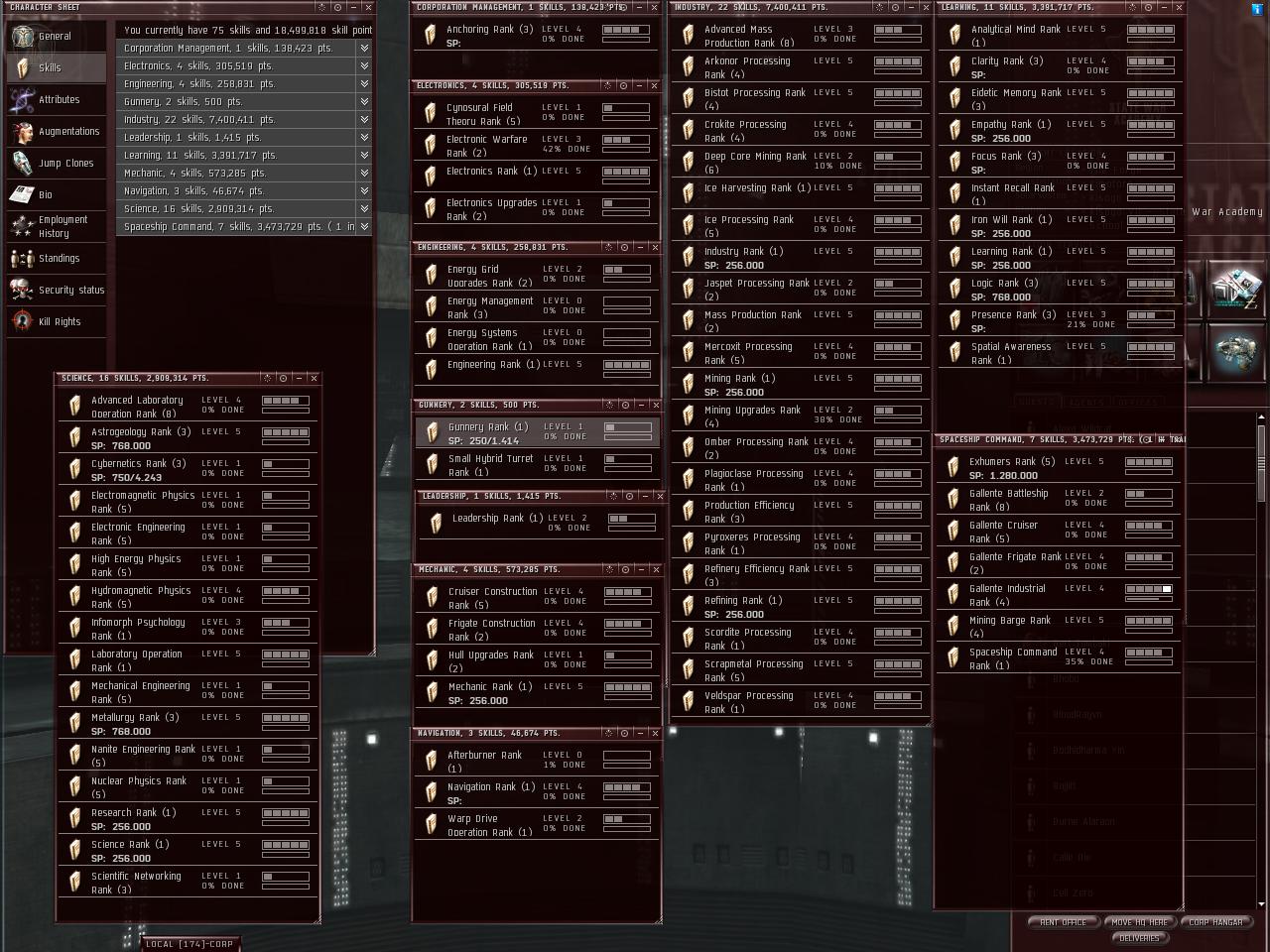Expand the Learning skill group row

pos(364,155)
